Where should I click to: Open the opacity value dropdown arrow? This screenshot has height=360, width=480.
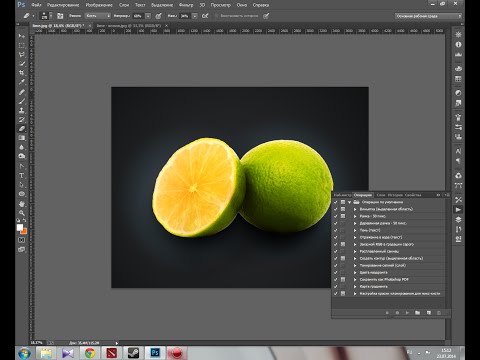(x=148, y=16)
